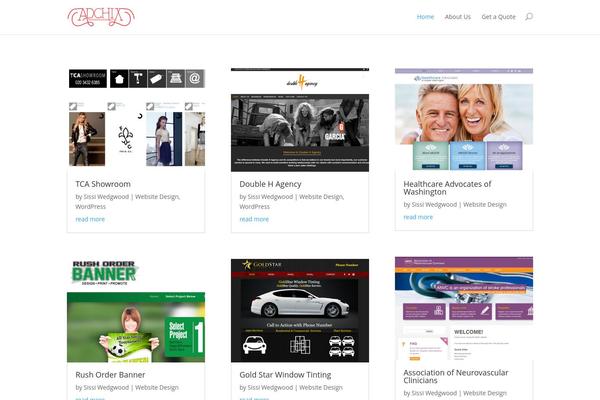The image size is (600, 400).
Task: Open the About Us page
Action: [x=458, y=17]
